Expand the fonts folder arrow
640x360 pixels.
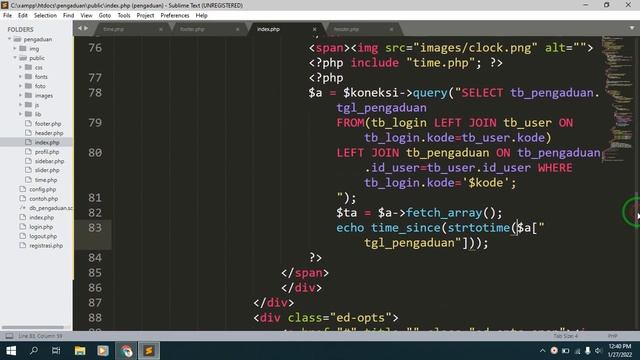coord(20,77)
